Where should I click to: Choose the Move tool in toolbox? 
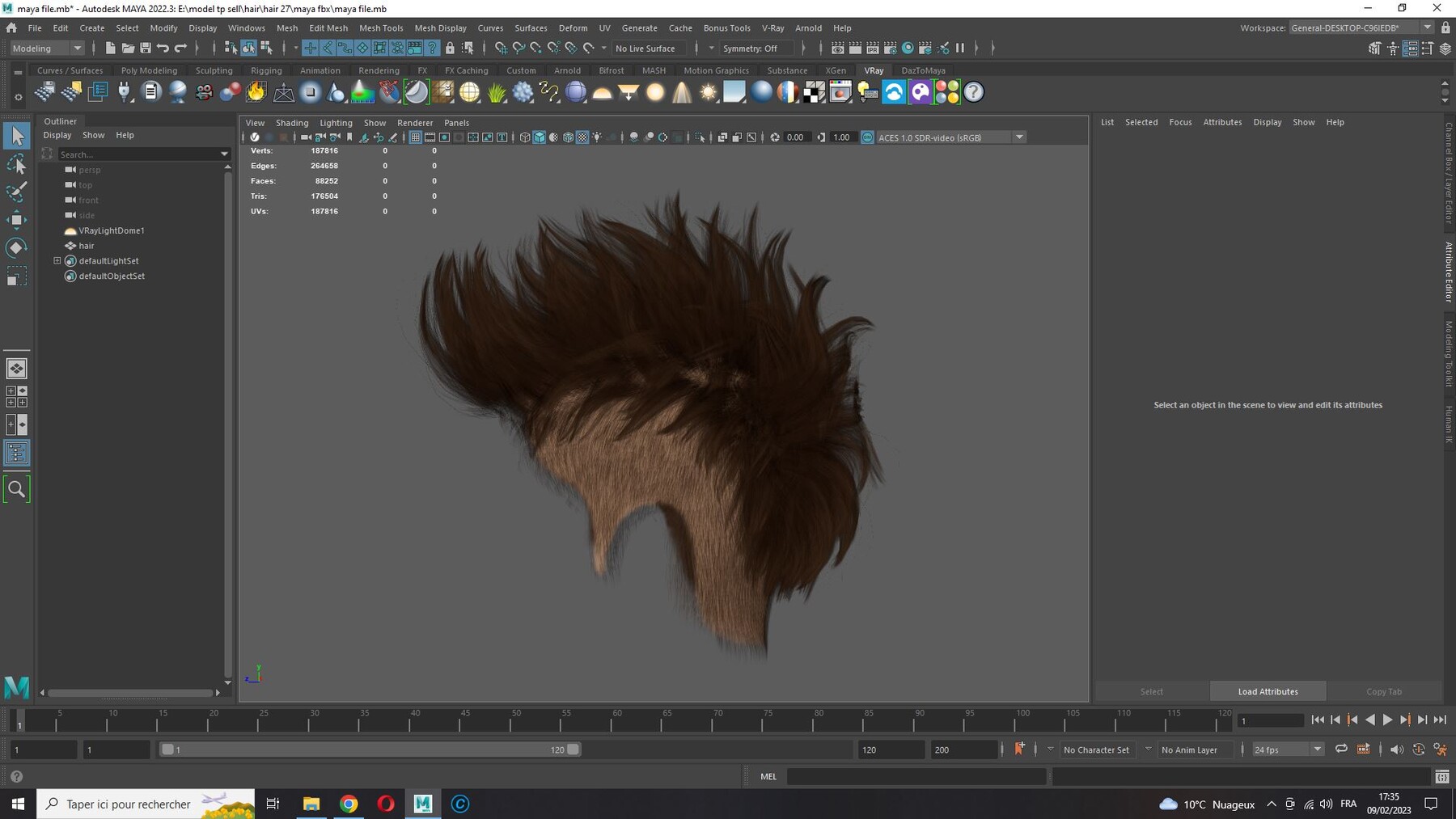coord(16,220)
